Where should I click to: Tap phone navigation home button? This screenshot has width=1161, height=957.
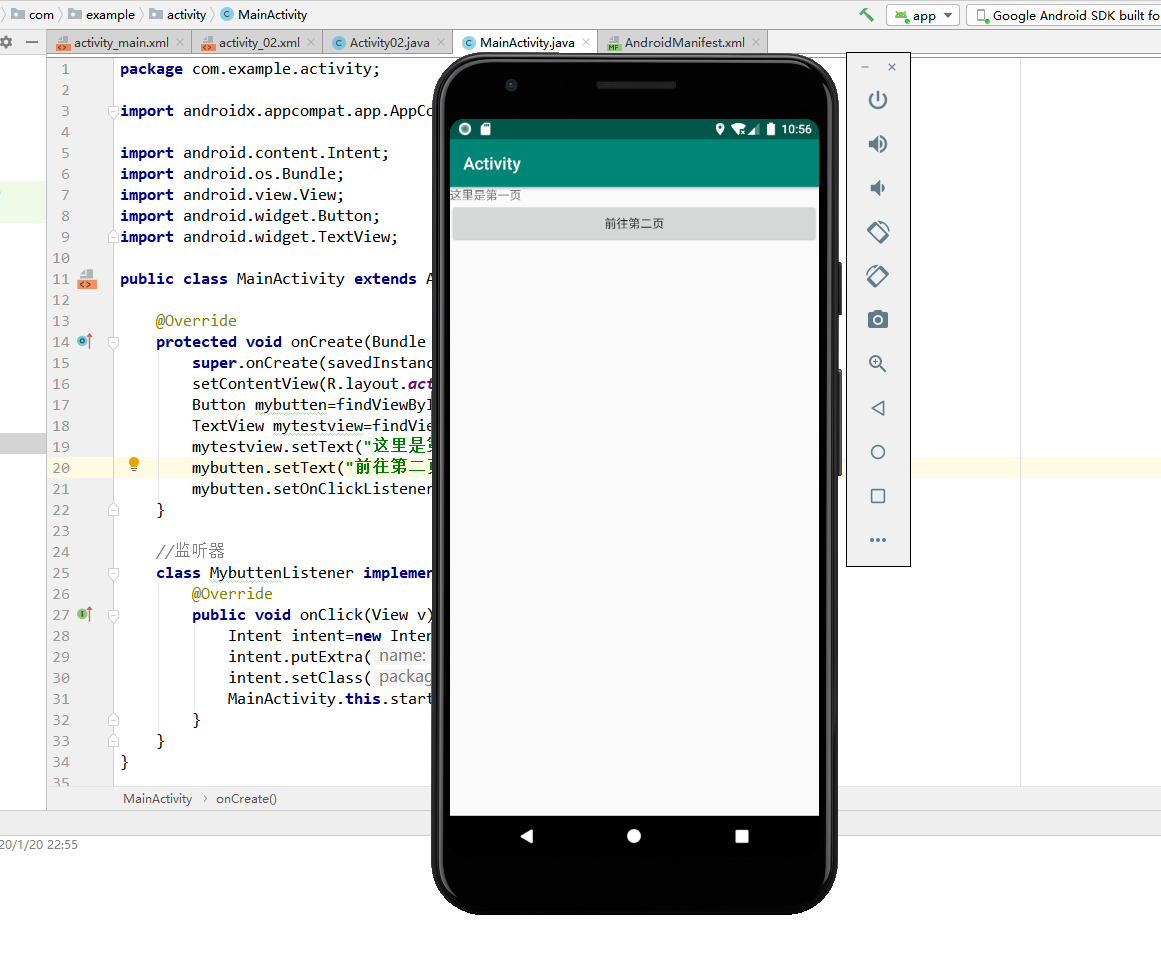point(634,836)
